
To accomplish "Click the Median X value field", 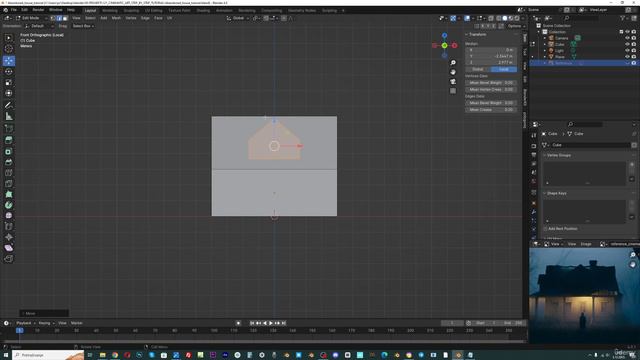I will [x=491, y=49].
